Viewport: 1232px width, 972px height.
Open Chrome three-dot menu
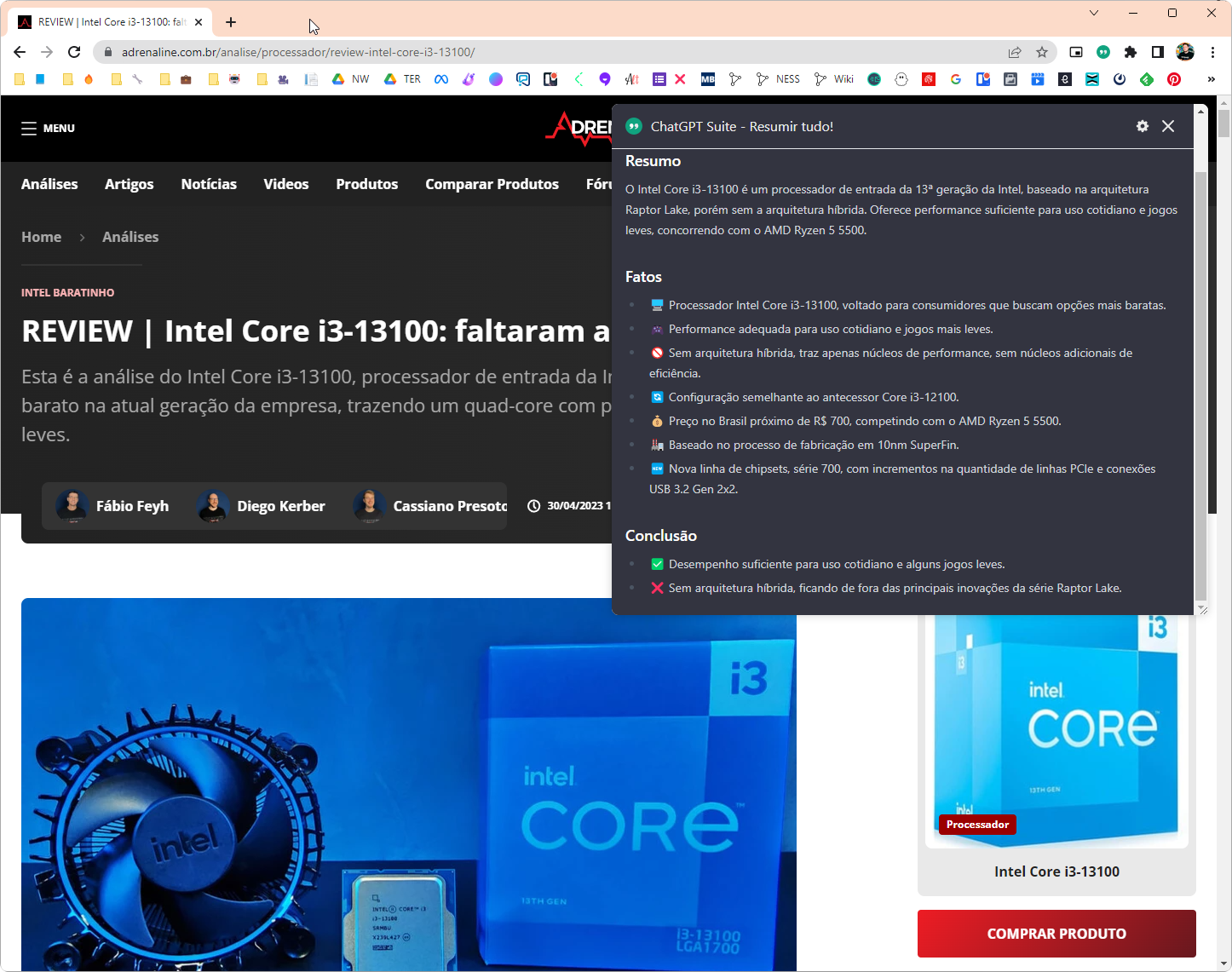click(x=1212, y=52)
